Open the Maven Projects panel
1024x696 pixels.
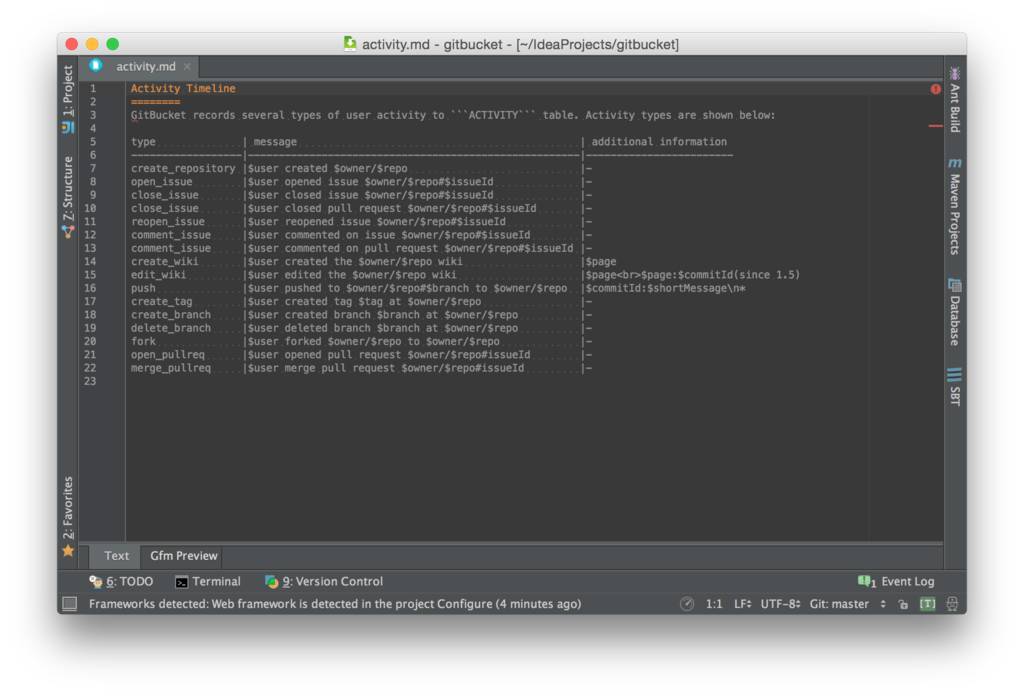point(954,206)
